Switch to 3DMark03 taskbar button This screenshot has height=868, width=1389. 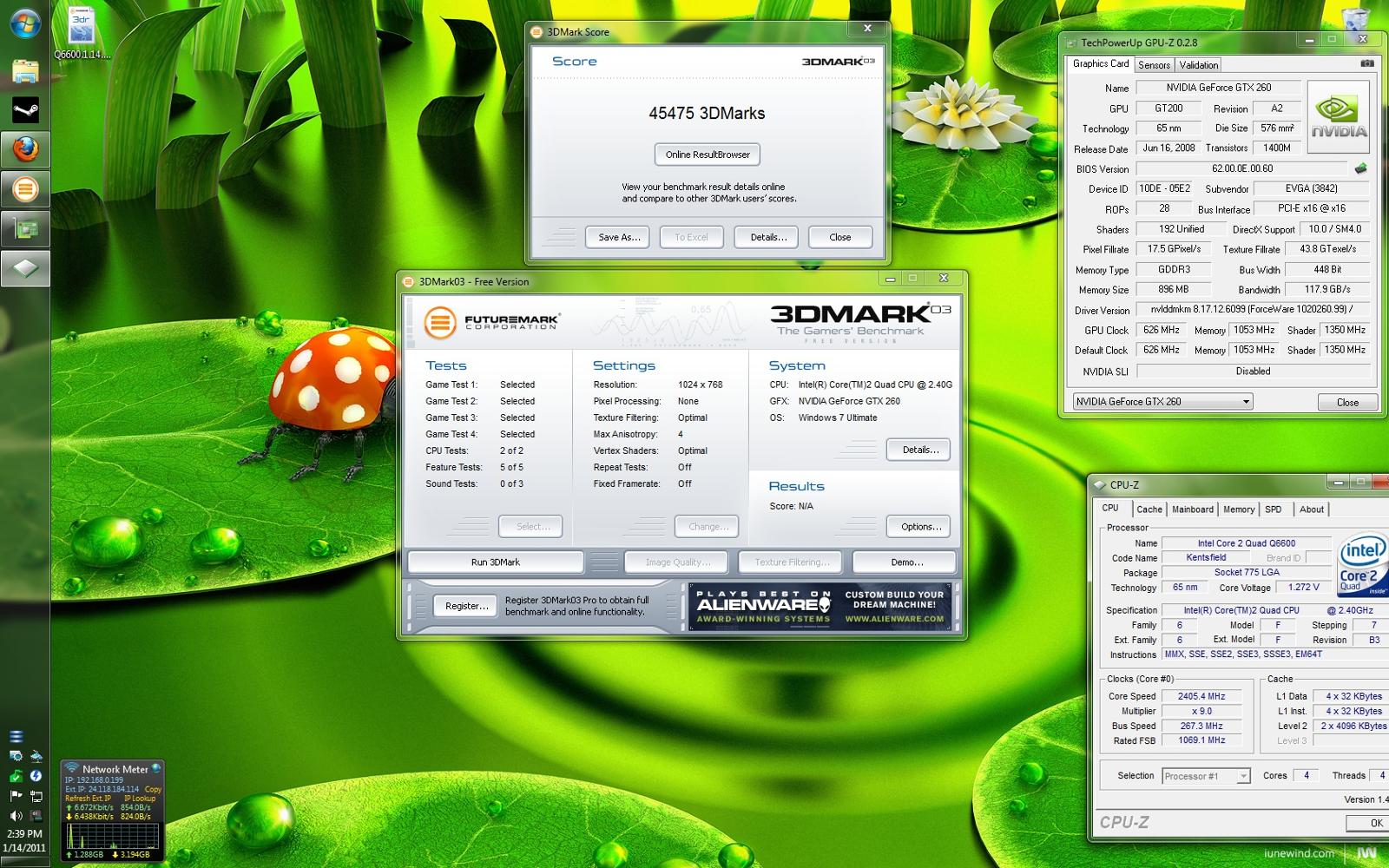[24, 189]
